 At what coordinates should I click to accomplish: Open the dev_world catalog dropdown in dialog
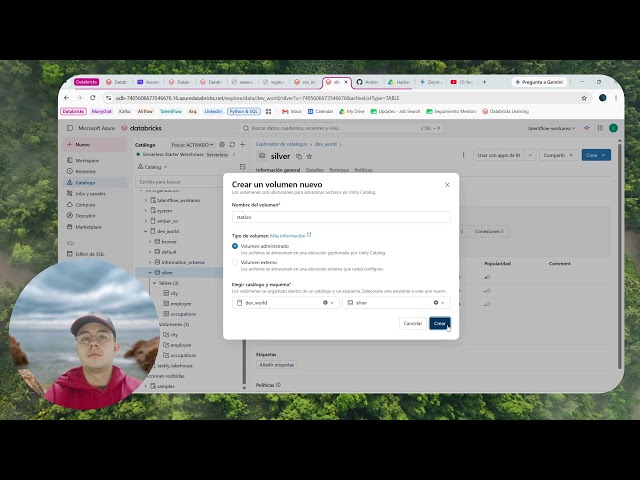pyautogui.click(x=285, y=302)
